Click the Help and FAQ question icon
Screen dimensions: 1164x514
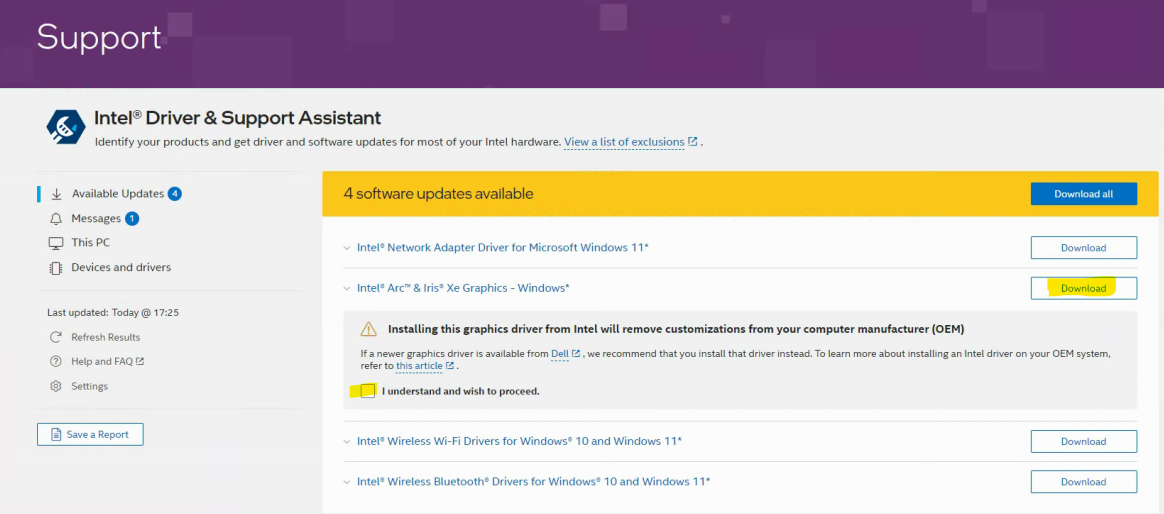click(x=56, y=361)
